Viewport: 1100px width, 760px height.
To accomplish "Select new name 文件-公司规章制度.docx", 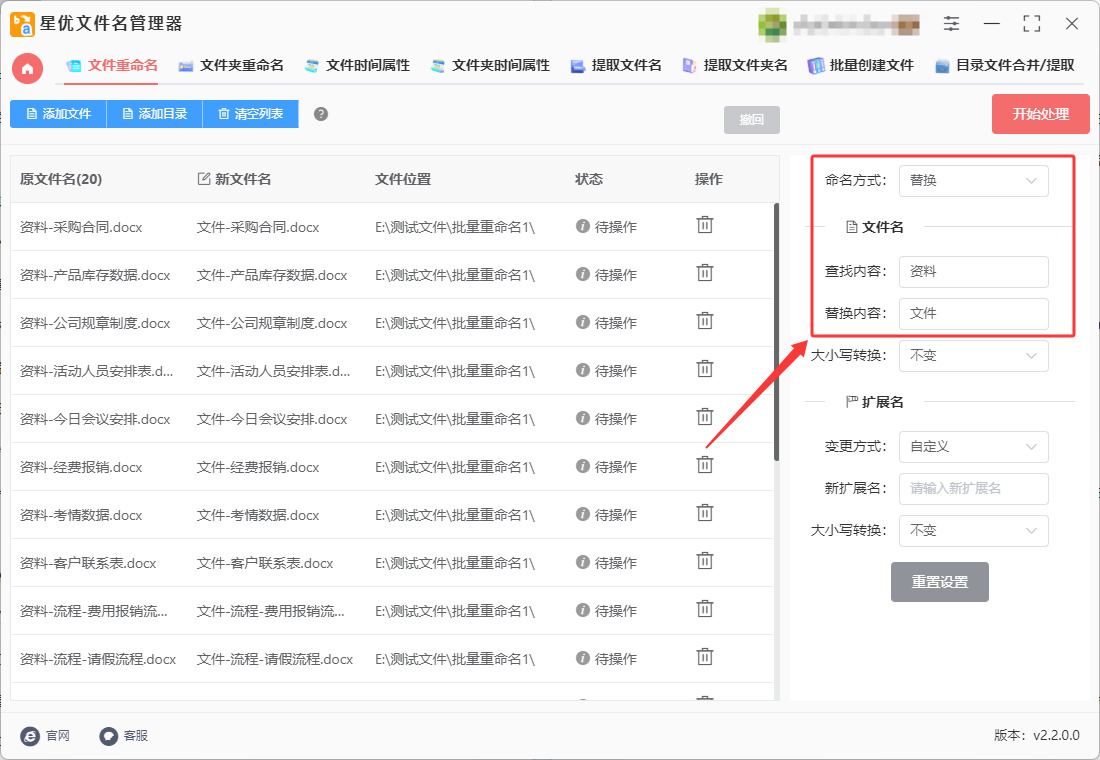I will tap(271, 324).
